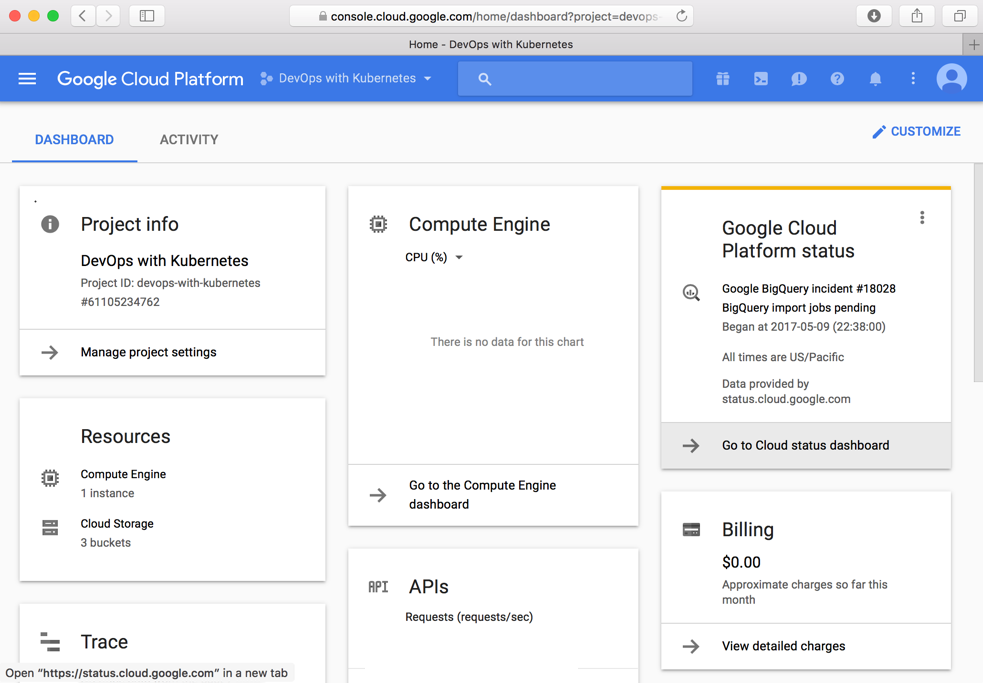Add a new Safari tab

tap(973, 45)
